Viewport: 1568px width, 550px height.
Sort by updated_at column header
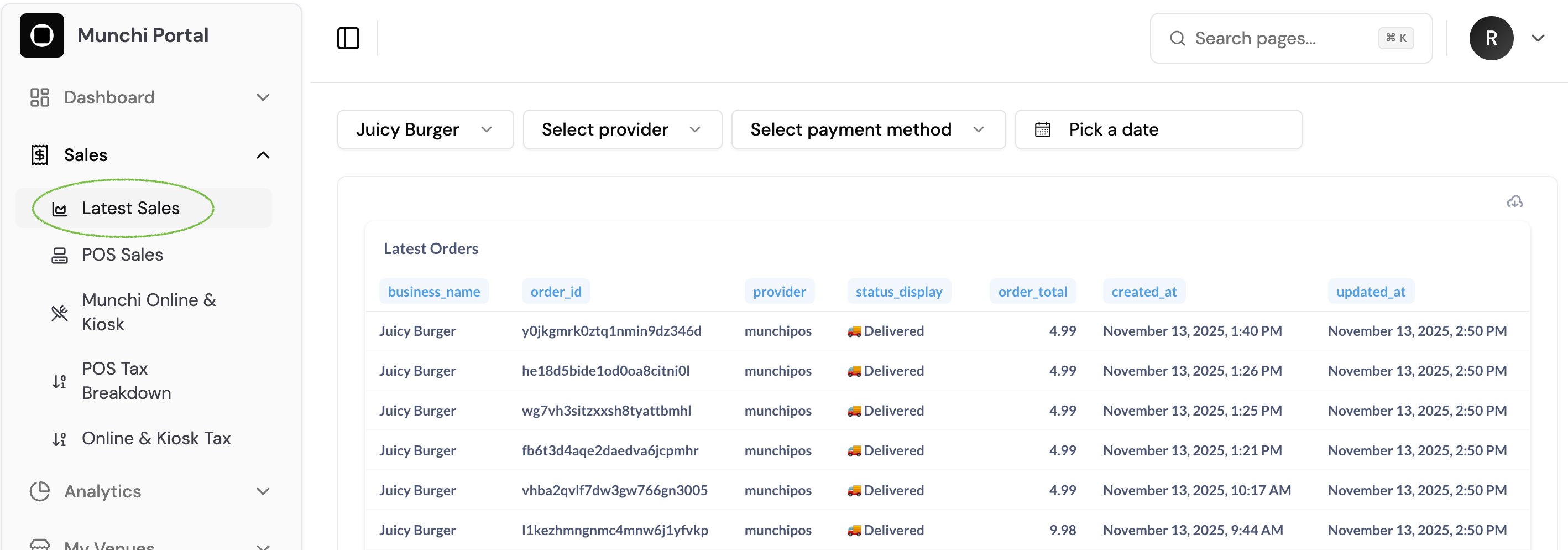1371,292
